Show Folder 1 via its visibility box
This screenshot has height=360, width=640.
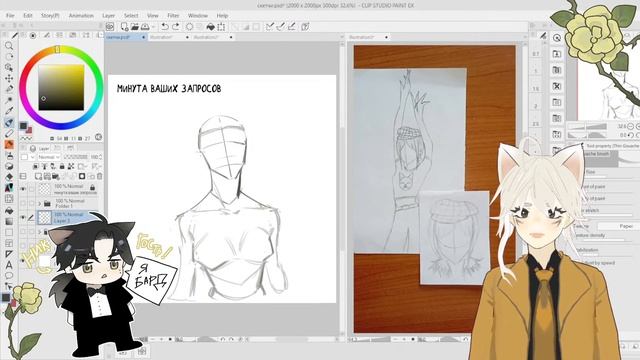(x=23, y=203)
